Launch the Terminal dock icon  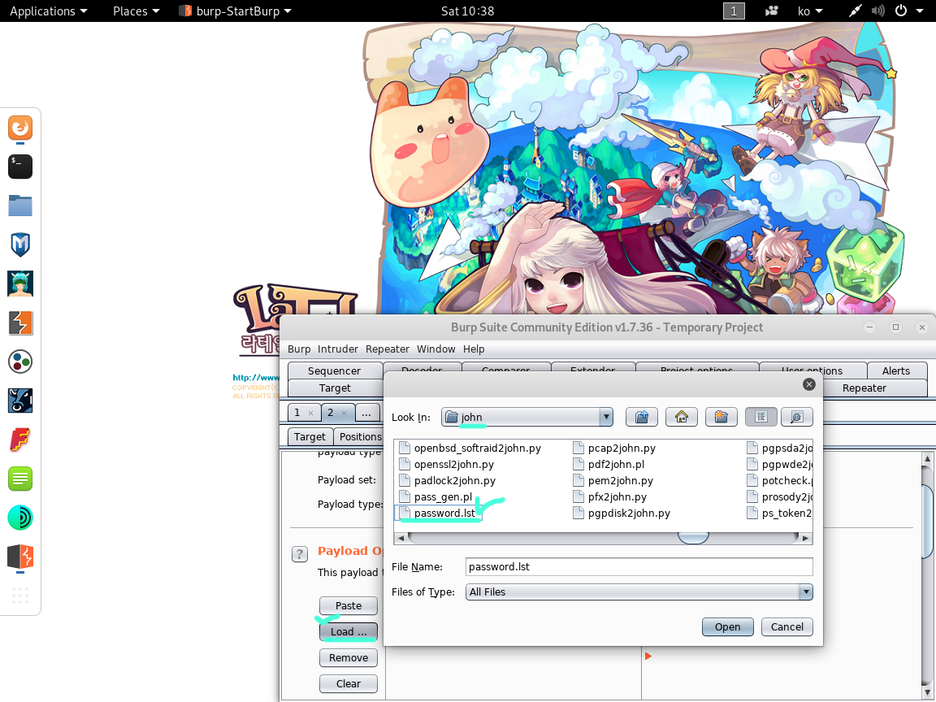20,167
